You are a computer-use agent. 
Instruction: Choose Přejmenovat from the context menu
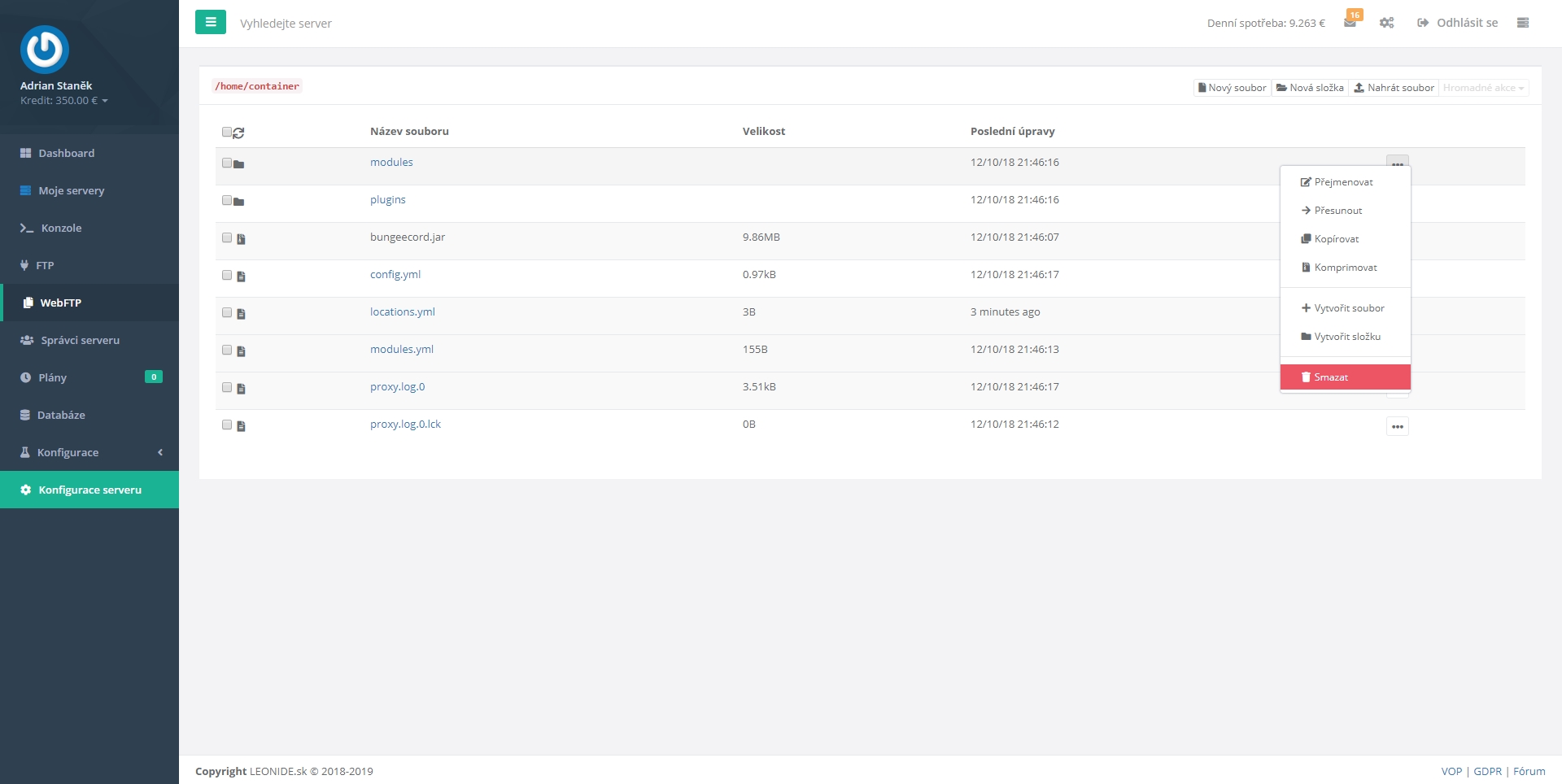(1343, 182)
